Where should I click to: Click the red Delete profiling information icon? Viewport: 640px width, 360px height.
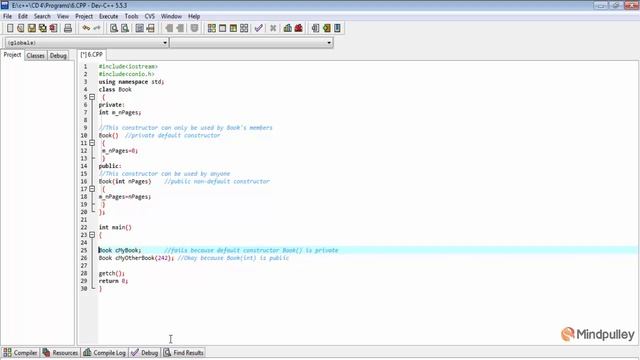tap(299, 28)
